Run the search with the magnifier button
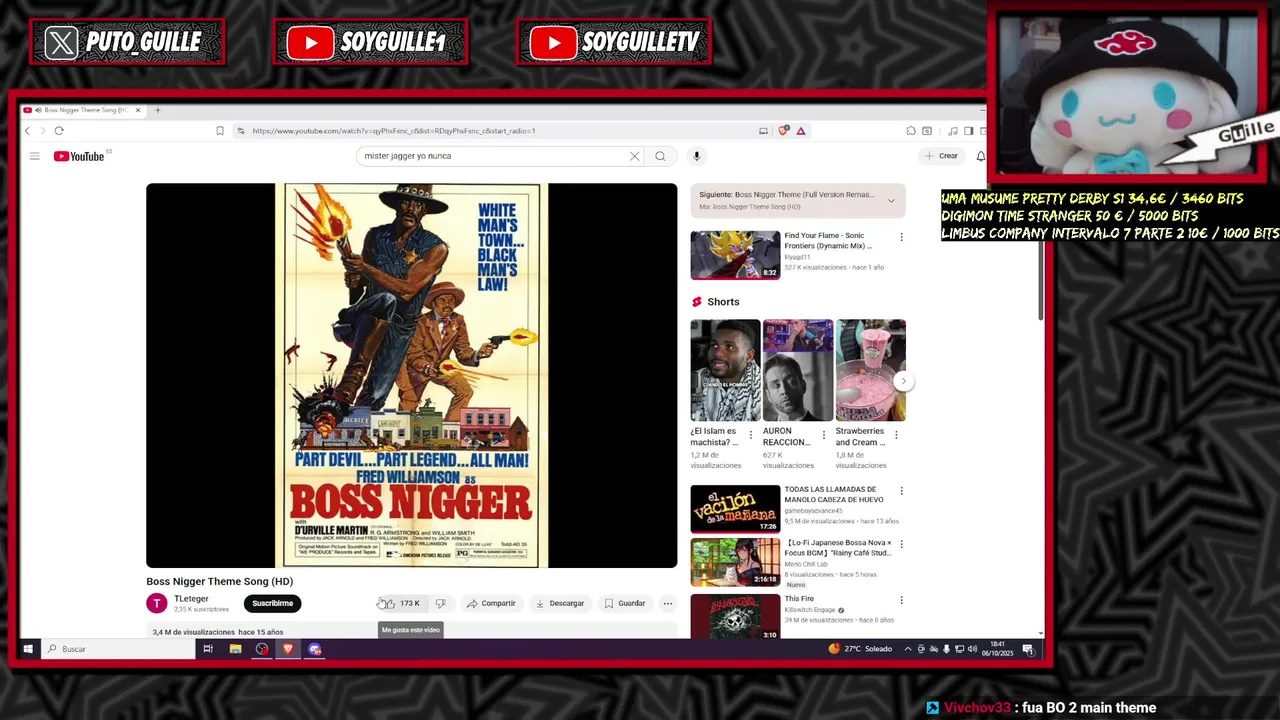The height and width of the screenshot is (720, 1280). pyautogui.click(x=660, y=156)
